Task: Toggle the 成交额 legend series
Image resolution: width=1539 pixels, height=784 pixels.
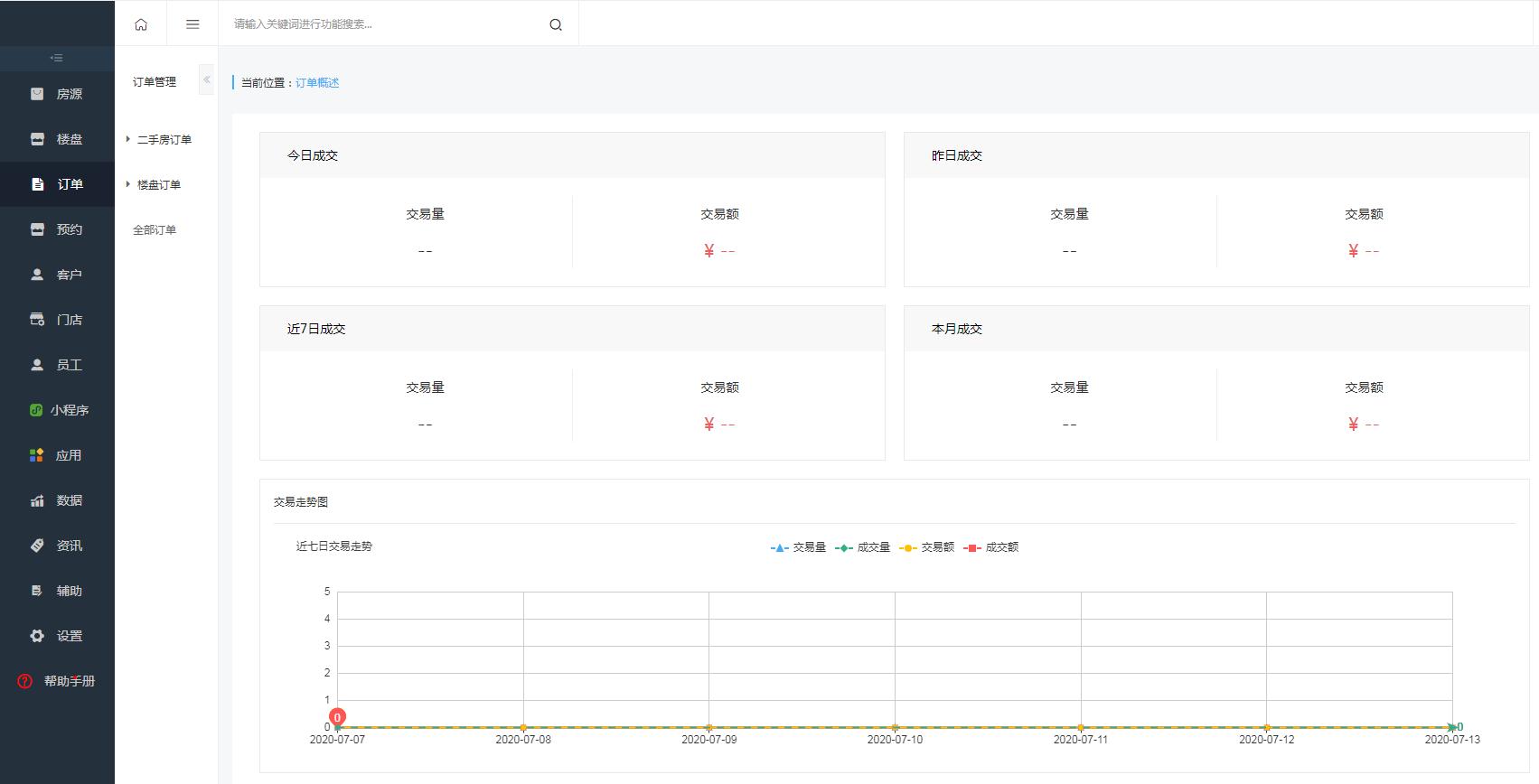Action: pyautogui.click(x=990, y=547)
